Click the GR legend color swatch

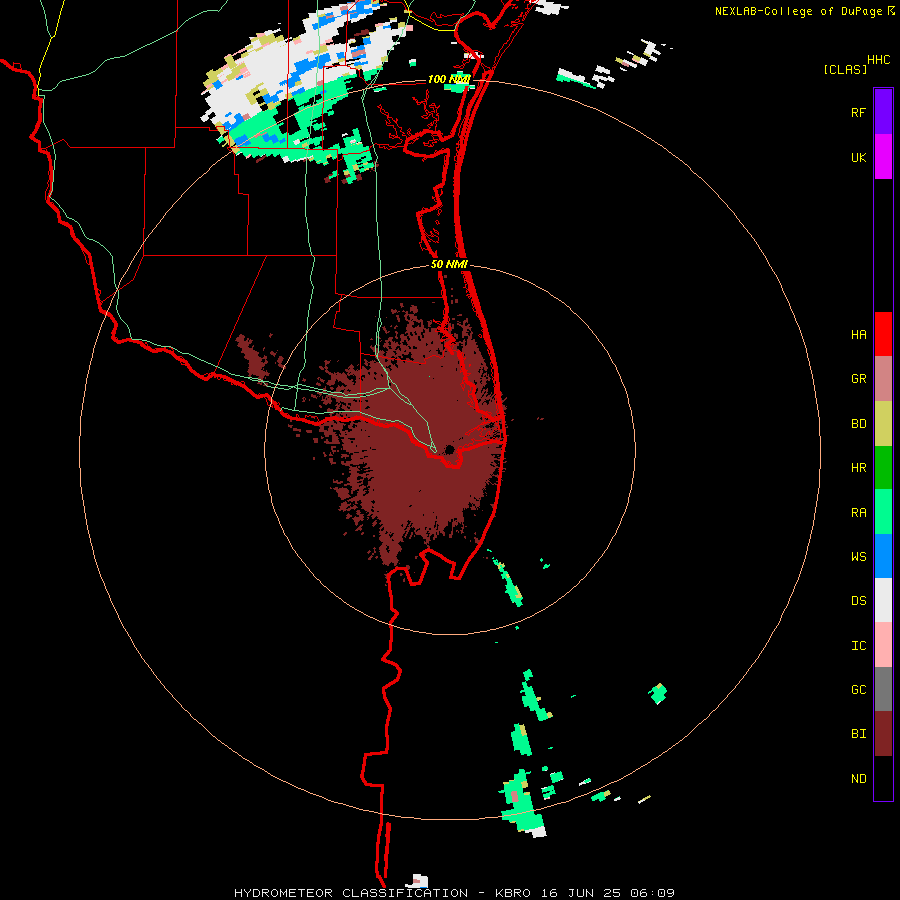click(883, 379)
